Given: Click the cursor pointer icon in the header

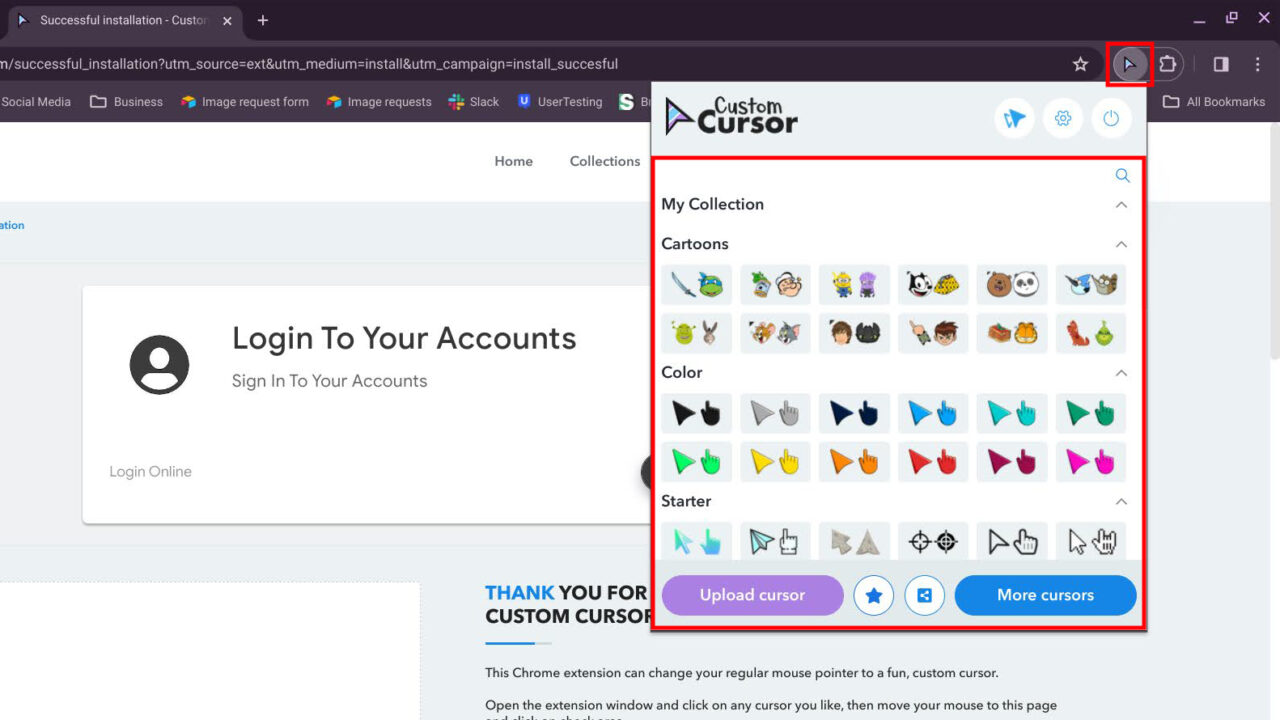Looking at the screenshot, I should 1014,118.
